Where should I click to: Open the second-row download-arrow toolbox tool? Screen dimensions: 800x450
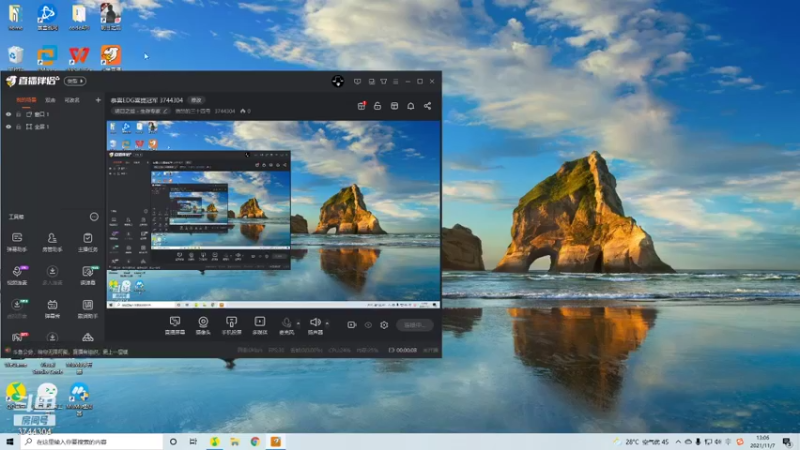pyautogui.click(x=52, y=276)
